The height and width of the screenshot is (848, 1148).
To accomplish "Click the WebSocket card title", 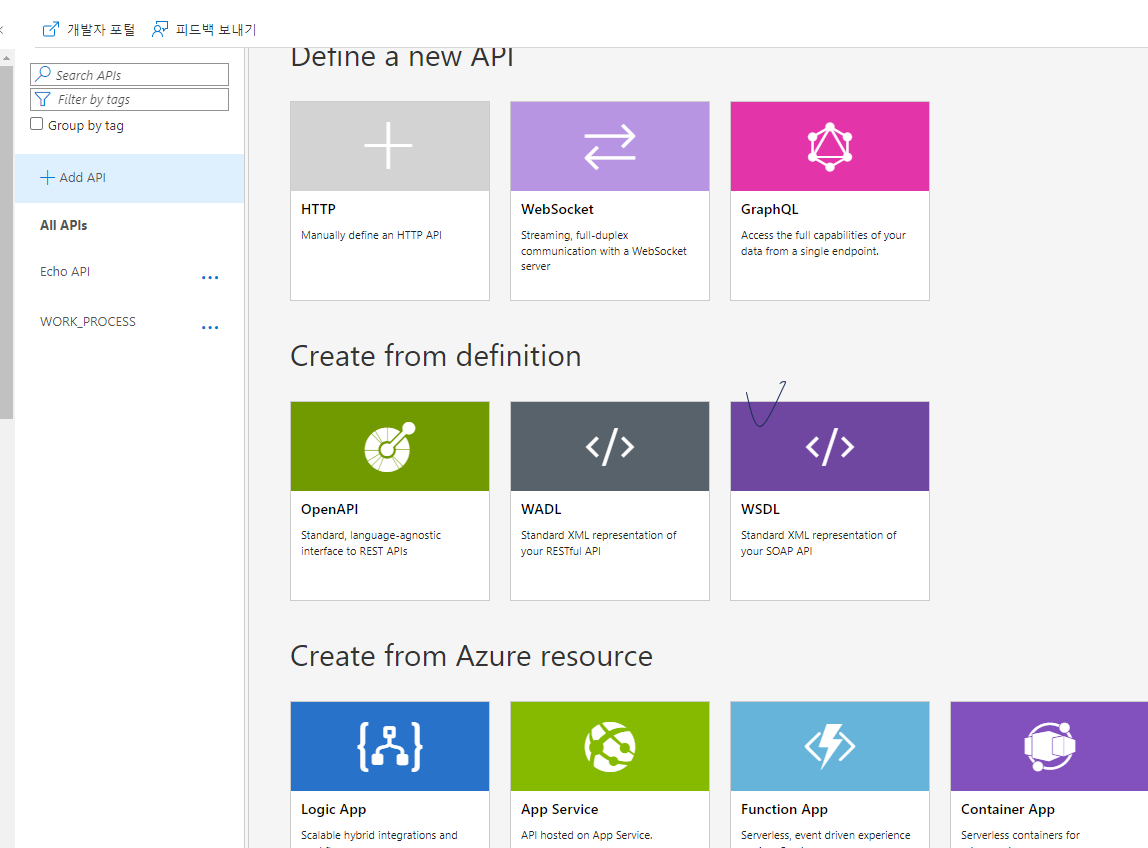I will click(x=557, y=209).
